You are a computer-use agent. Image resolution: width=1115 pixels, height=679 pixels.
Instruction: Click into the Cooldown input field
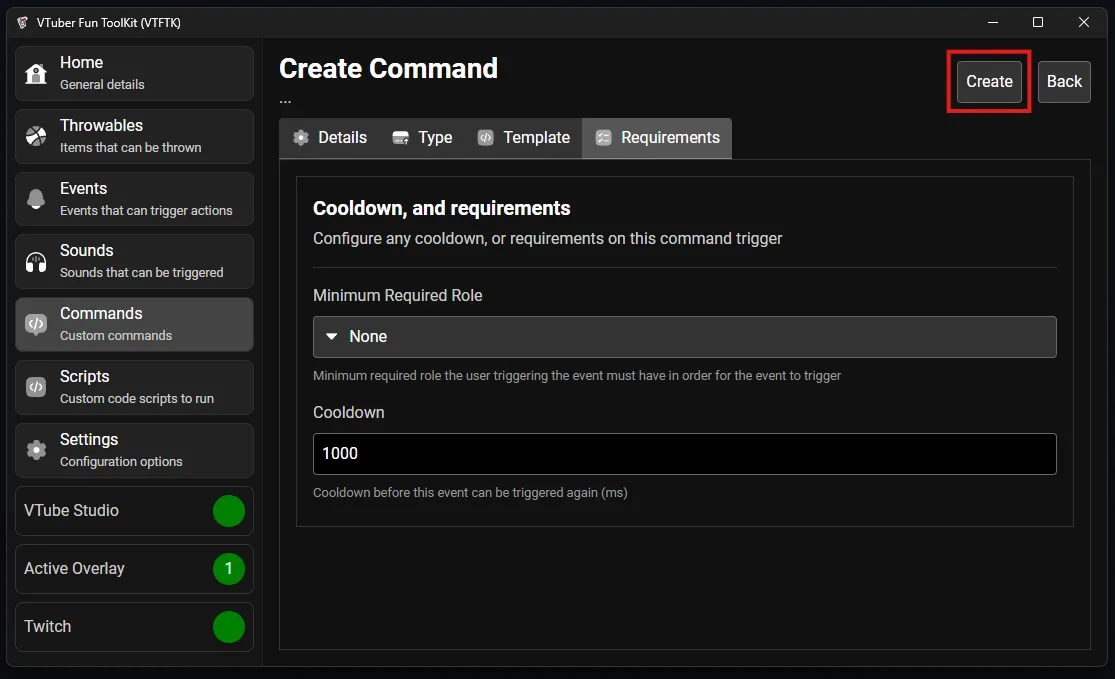(x=684, y=454)
